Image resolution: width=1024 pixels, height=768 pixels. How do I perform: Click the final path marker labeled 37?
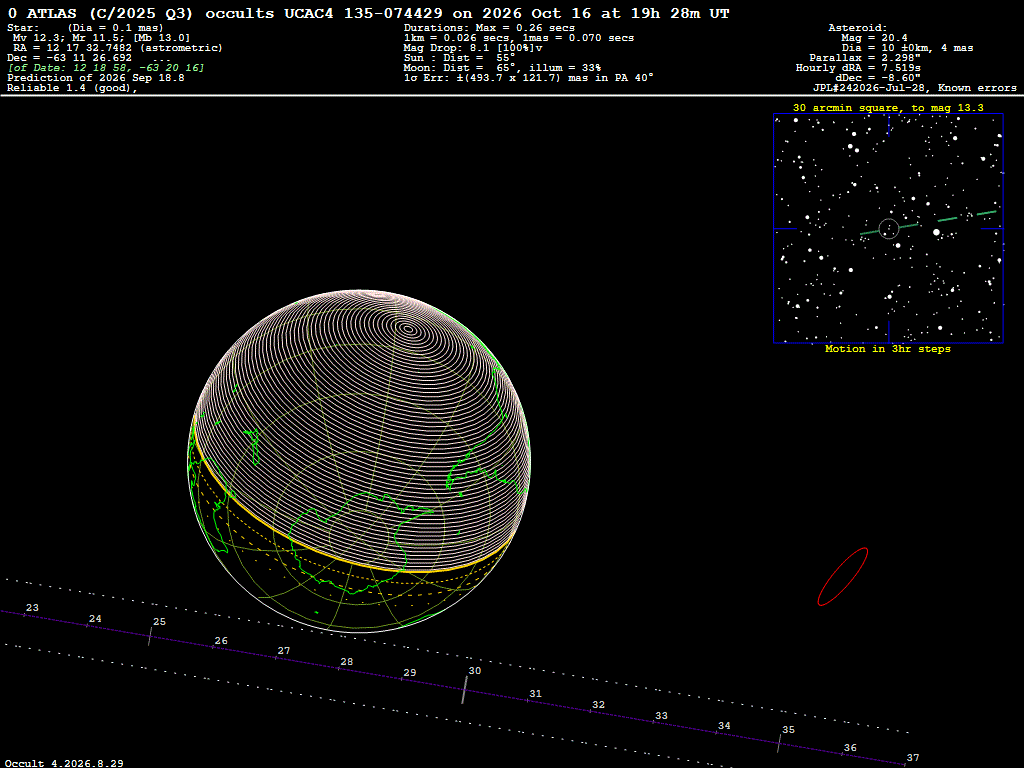tap(904, 764)
